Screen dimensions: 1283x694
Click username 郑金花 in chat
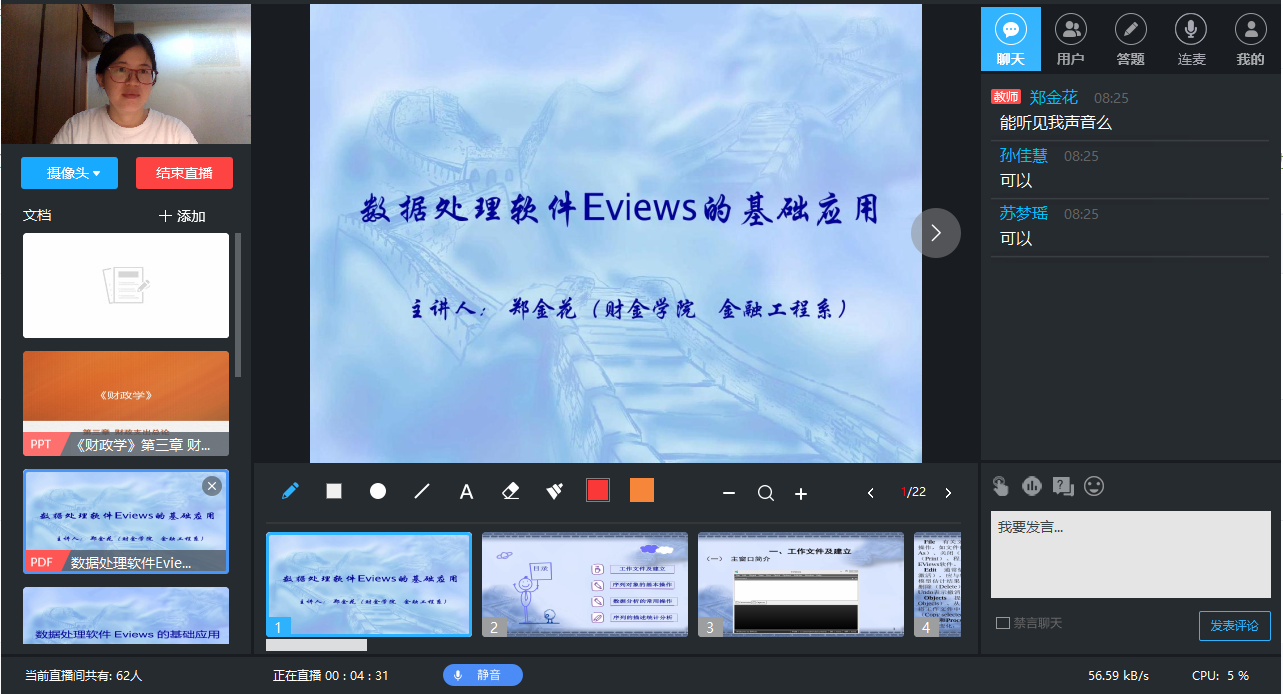tap(1054, 97)
